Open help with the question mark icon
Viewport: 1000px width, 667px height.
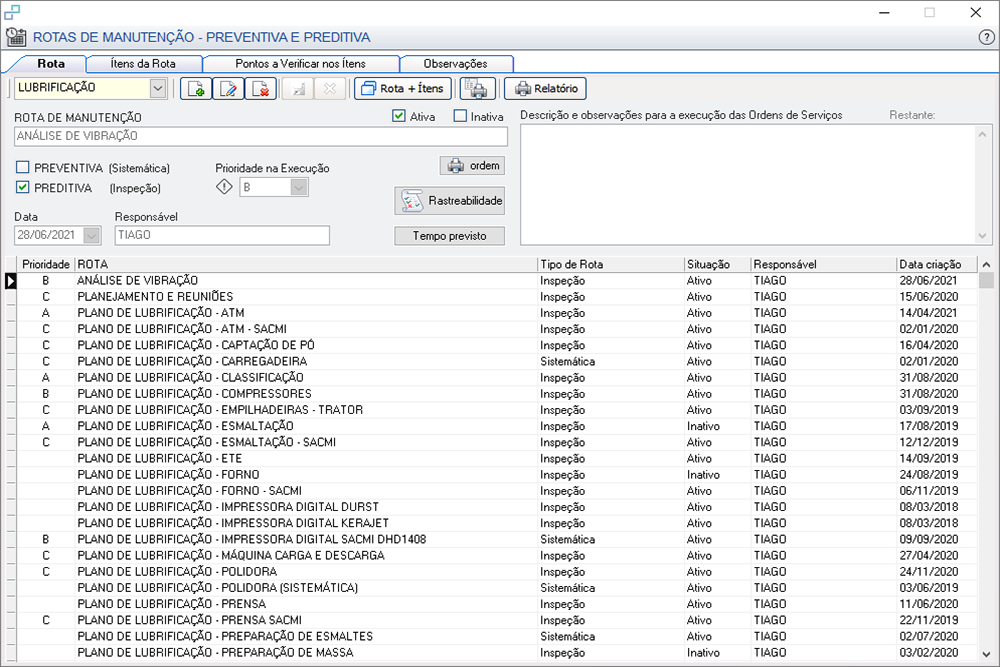[x=986, y=38]
